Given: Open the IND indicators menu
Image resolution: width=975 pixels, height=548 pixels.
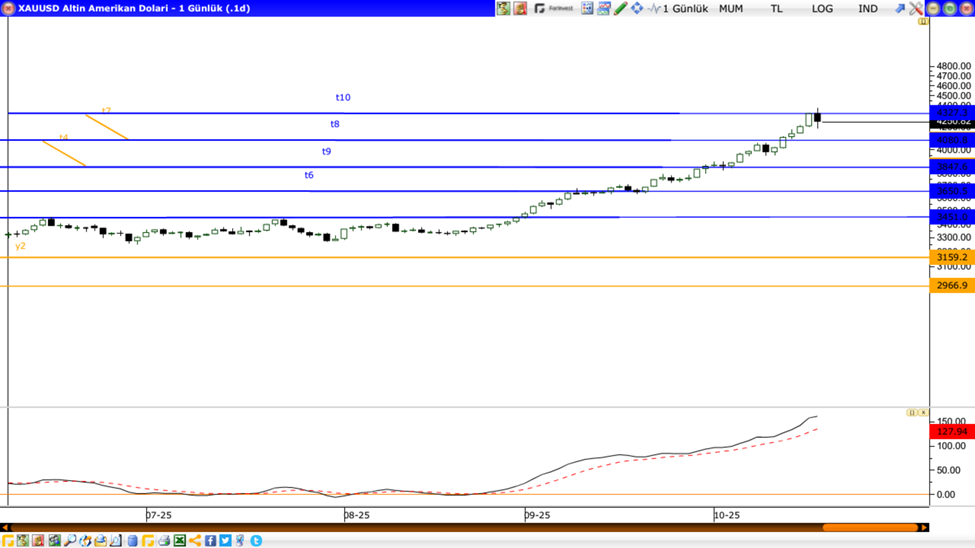Looking at the screenshot, I should (868, 8).
